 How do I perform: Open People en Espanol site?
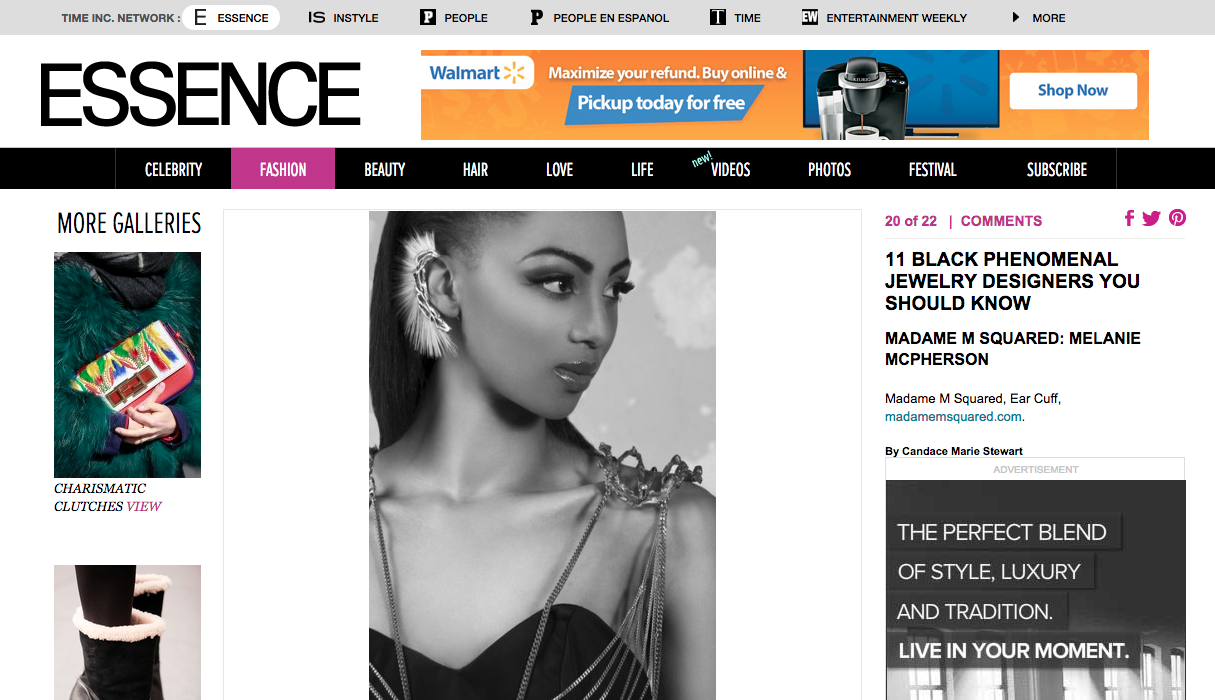(x=599, y=17)
